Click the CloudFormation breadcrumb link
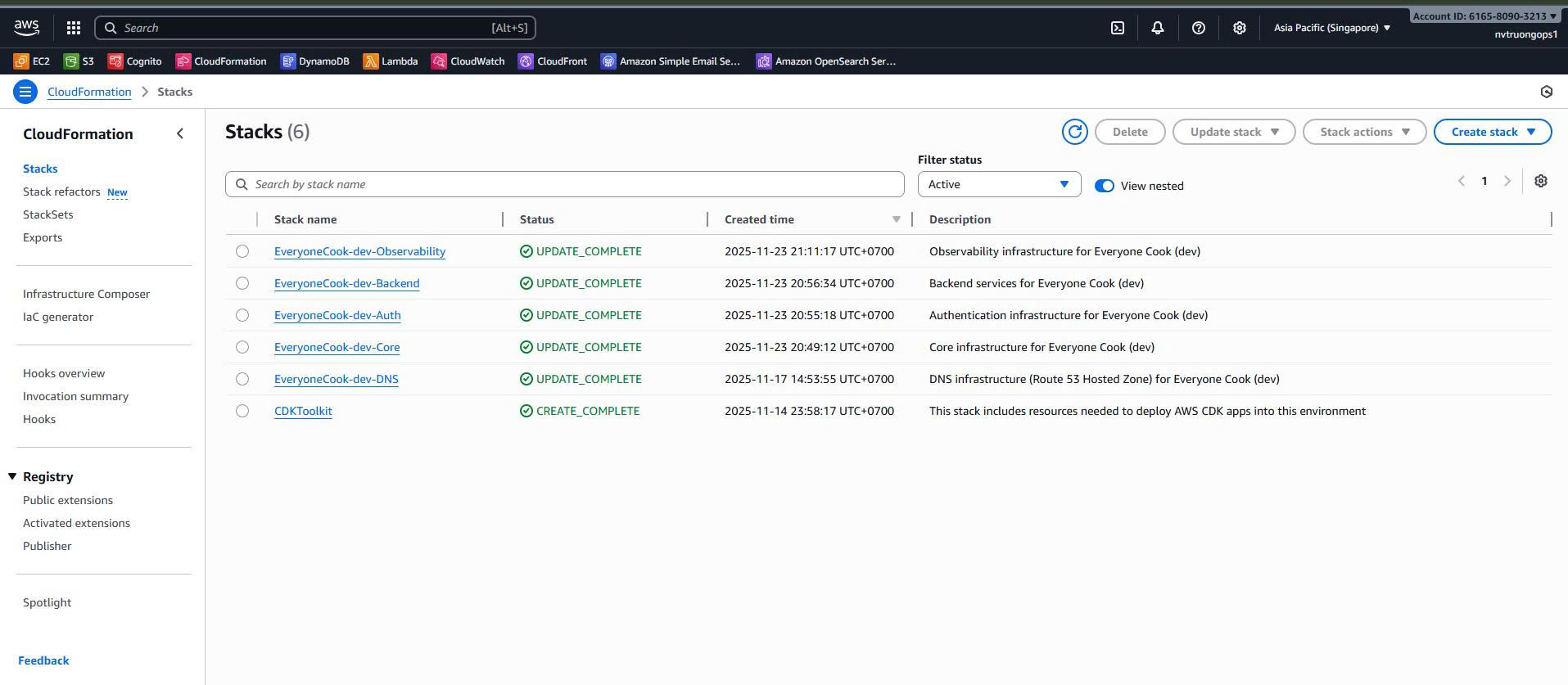This screenshot has height=685, width=1568. coord(89,92)
